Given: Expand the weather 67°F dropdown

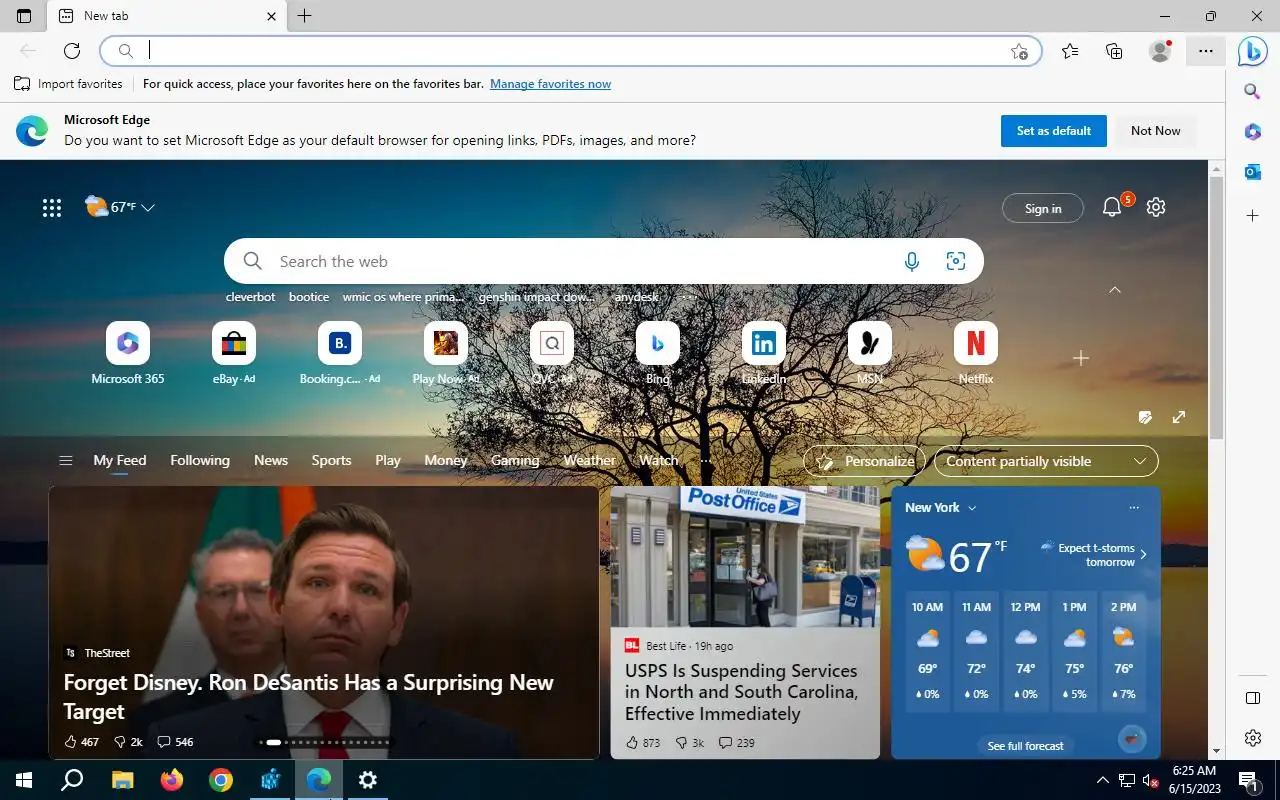Looking at the screenshot, I should (x=148, y=208).
